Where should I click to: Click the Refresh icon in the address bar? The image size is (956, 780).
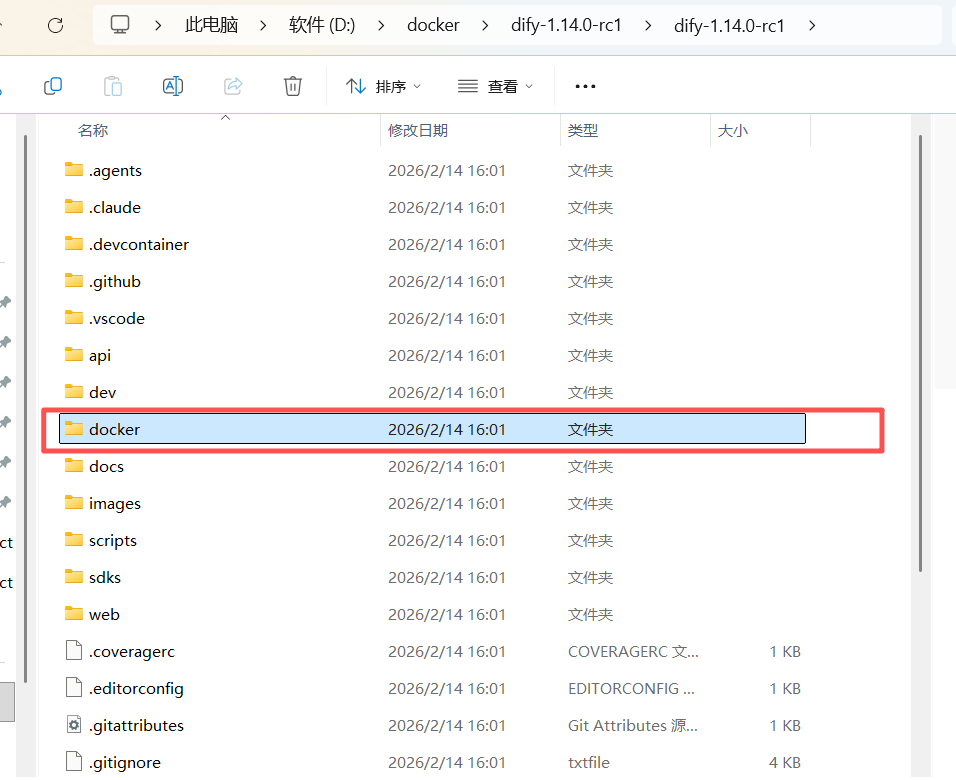click(x=55, y=26)
